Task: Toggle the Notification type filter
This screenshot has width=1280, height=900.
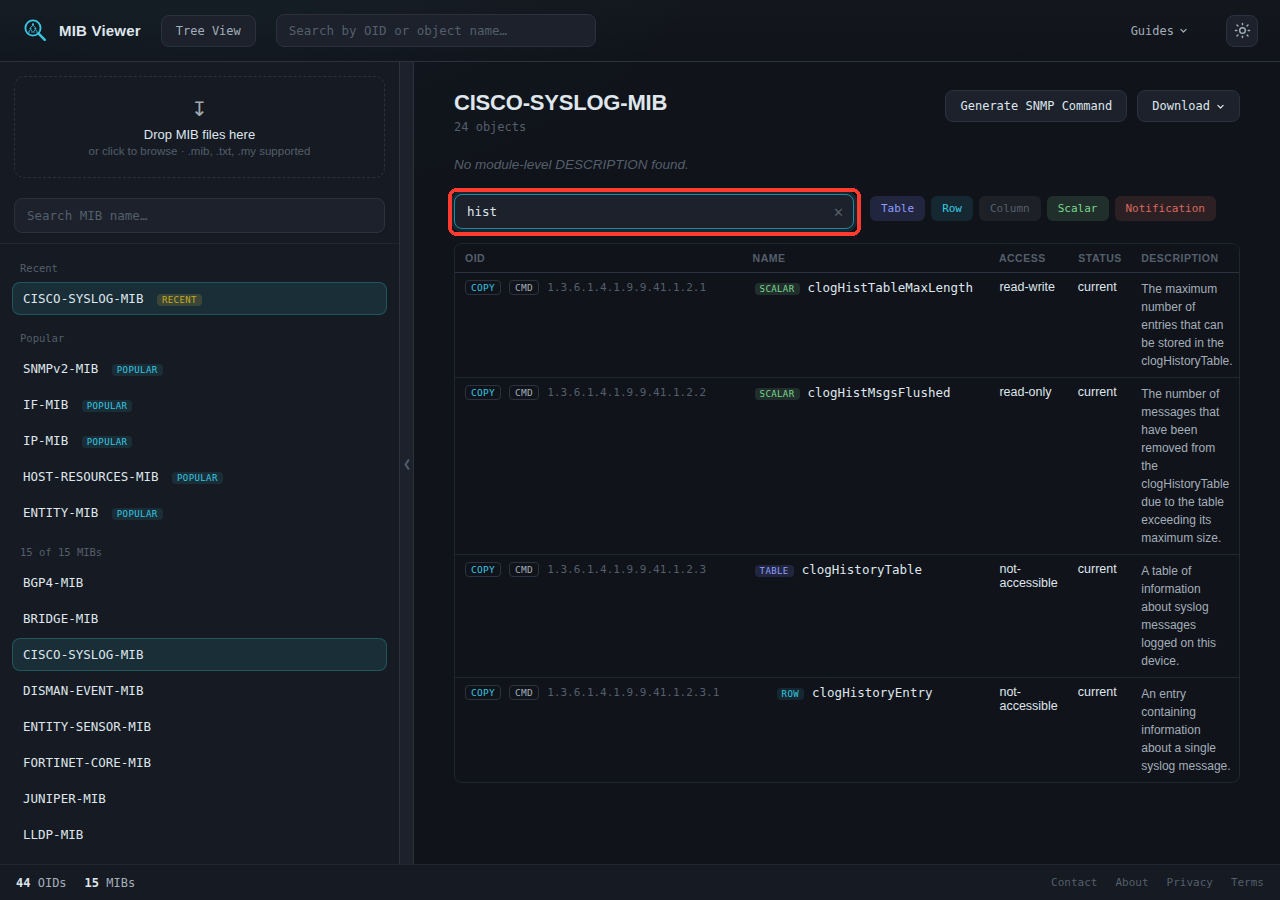Action: (1165, 209)
